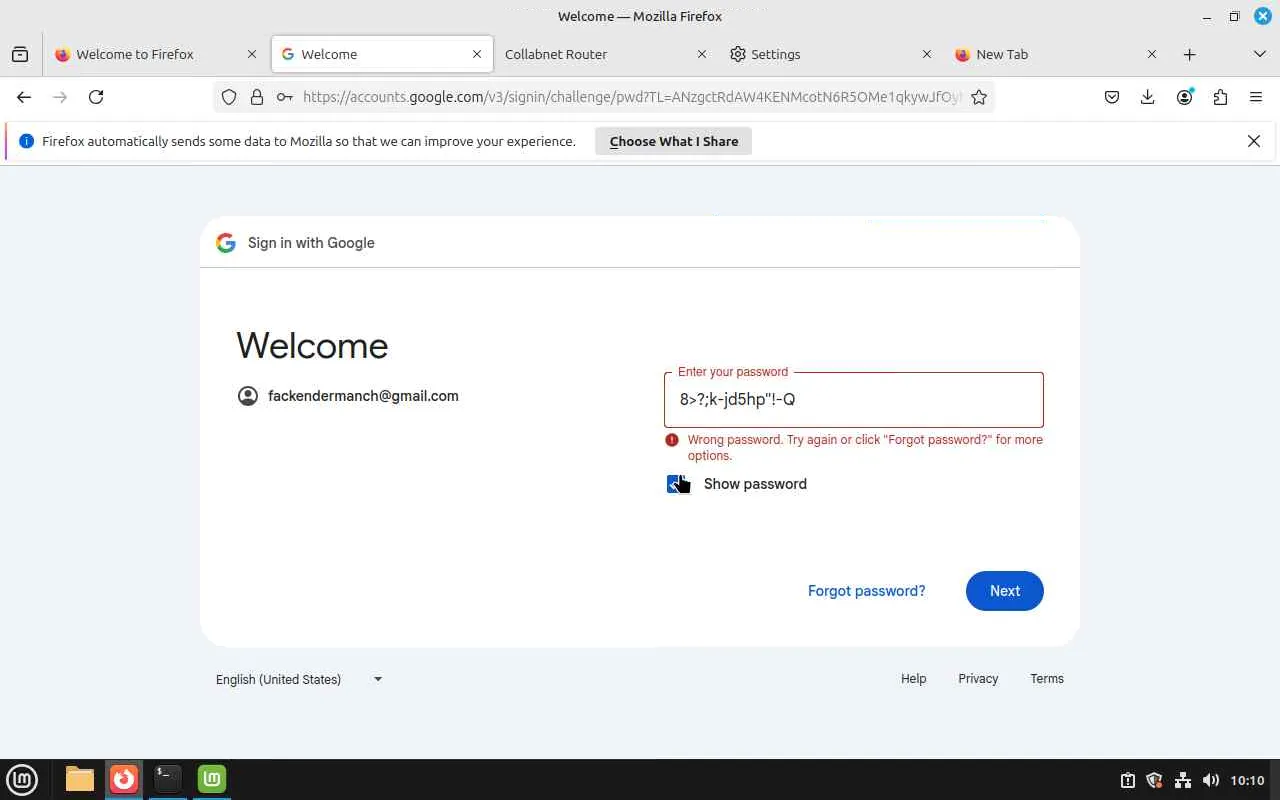Click the Forgot password? link
The image size is (1280, 800).
[x=867, y=591]
